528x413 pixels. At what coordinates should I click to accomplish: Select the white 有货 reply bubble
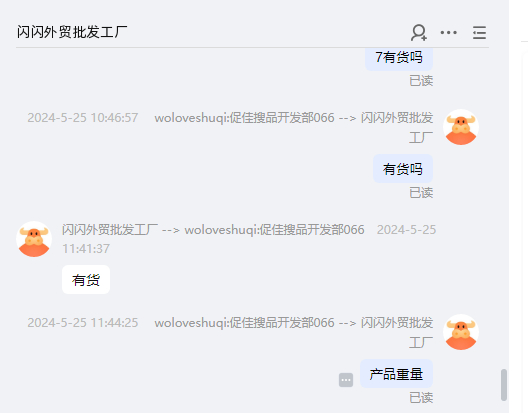pyautogui.click(x=86, y=280)
